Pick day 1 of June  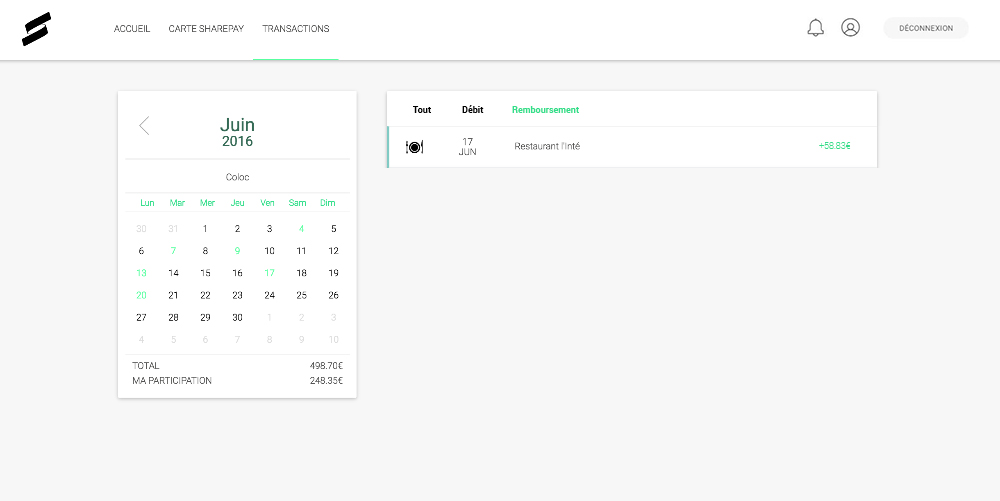click(x=205, y=229)
